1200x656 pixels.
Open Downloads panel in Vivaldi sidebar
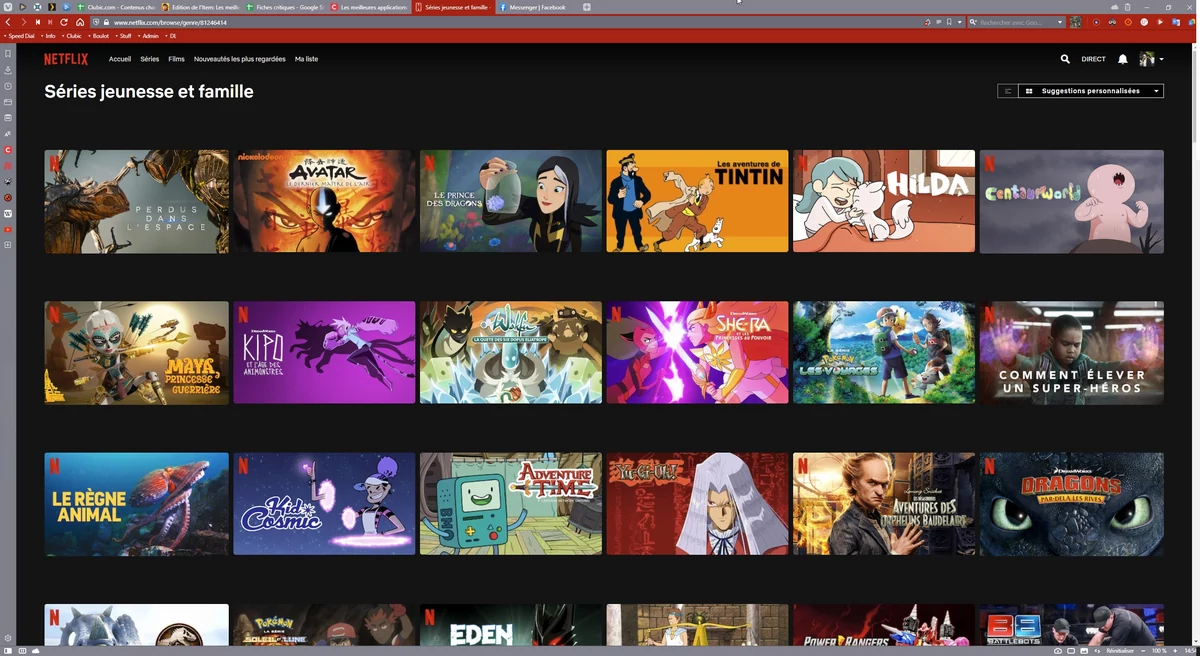[8, 70]
